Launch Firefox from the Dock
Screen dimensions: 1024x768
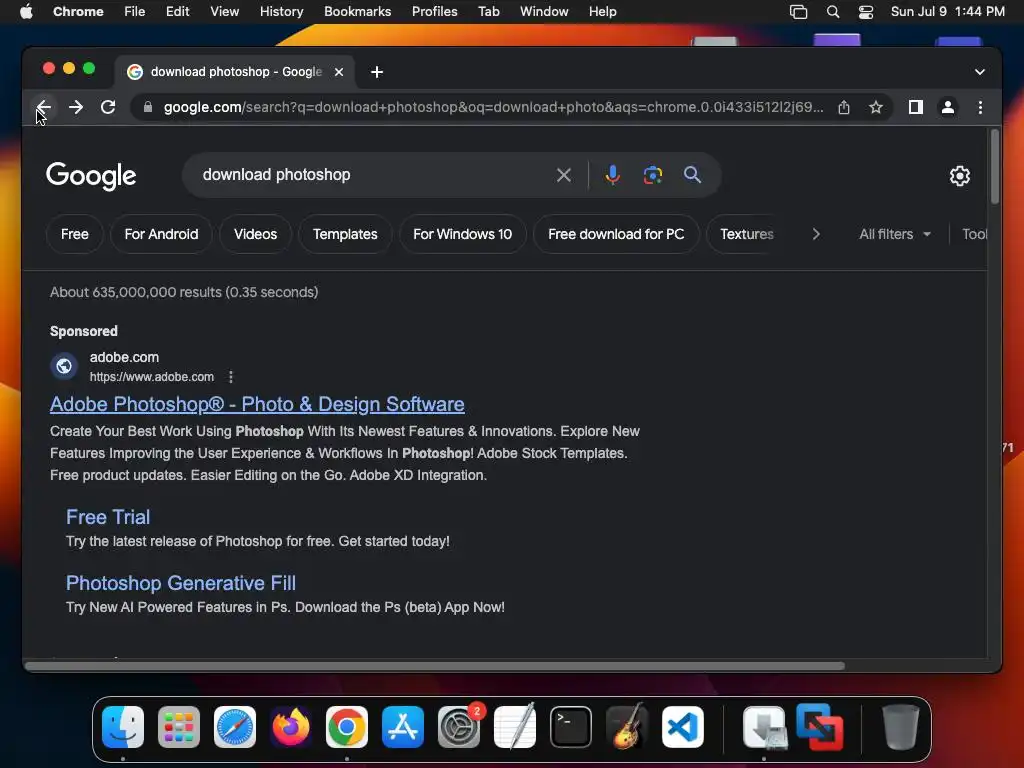click(x=291, y=727)
